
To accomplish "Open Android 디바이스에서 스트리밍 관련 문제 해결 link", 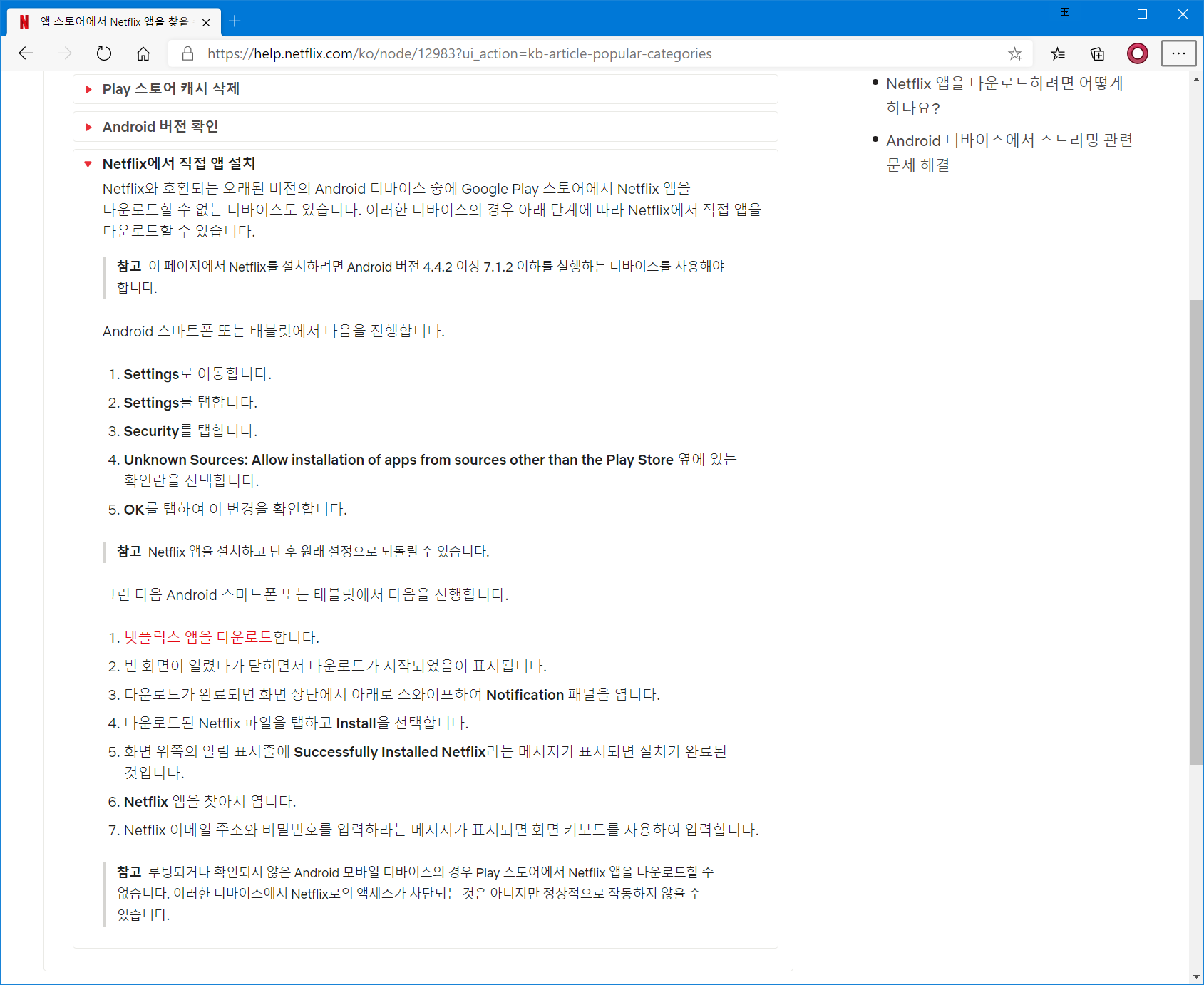I will pyautogui.click(x=1009, y=153).
